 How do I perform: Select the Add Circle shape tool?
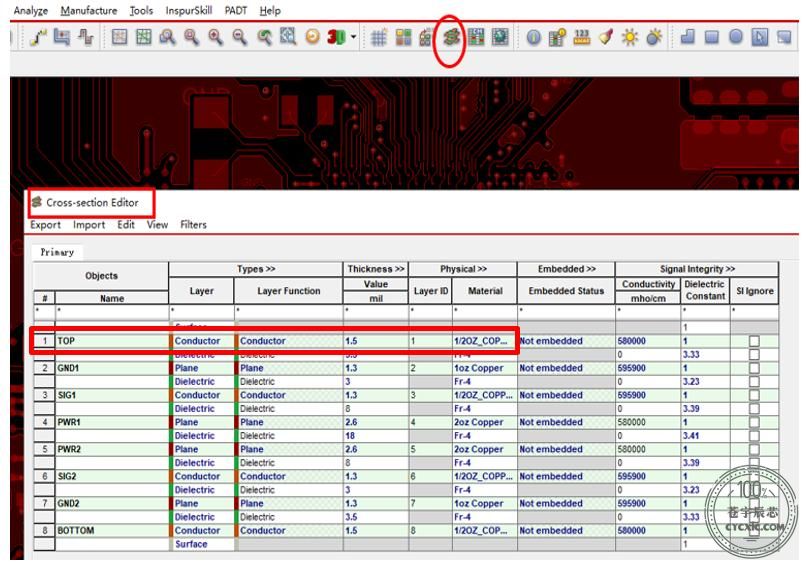736,38
